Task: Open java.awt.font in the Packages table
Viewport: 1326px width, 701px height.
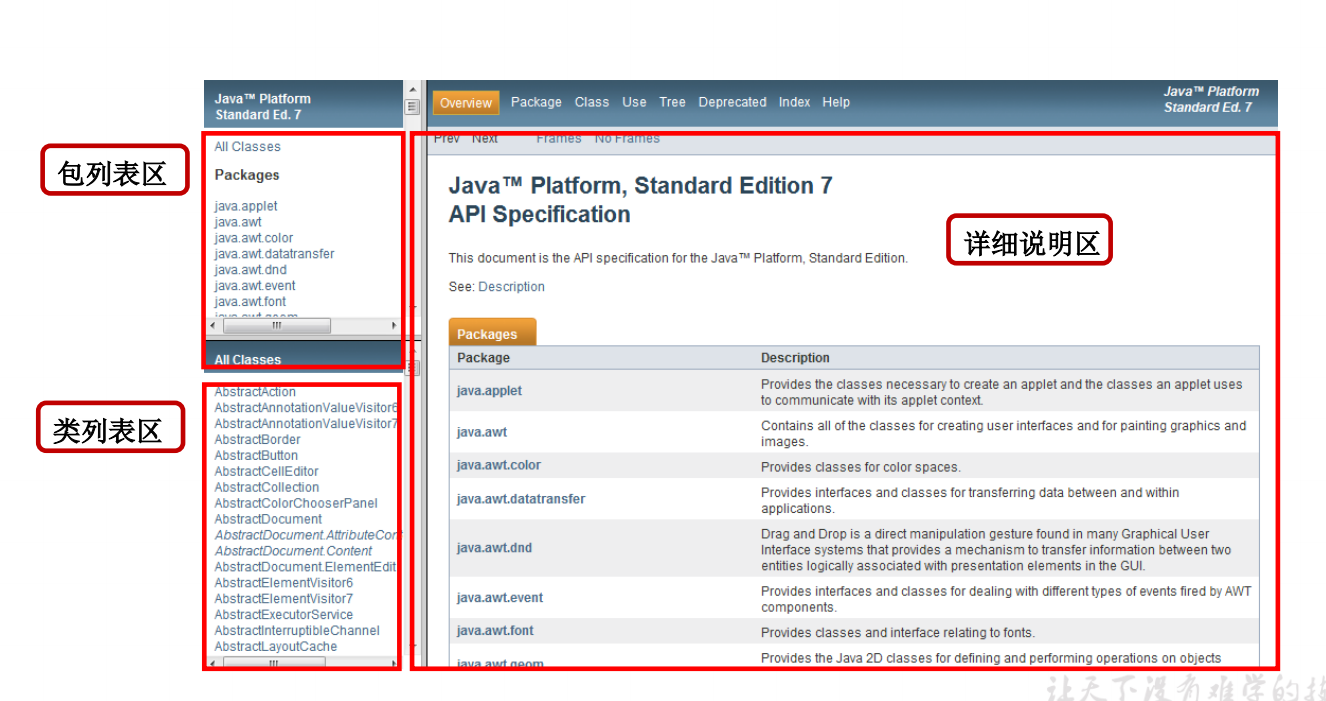Action: (495, 631)
